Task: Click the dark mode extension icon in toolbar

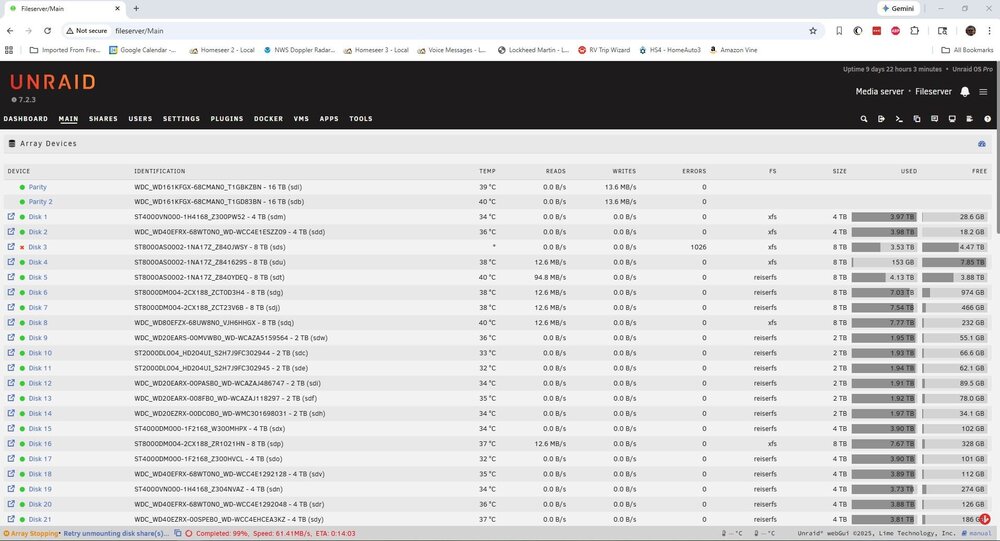Action: pyautogui.click(x=858, y=31)
